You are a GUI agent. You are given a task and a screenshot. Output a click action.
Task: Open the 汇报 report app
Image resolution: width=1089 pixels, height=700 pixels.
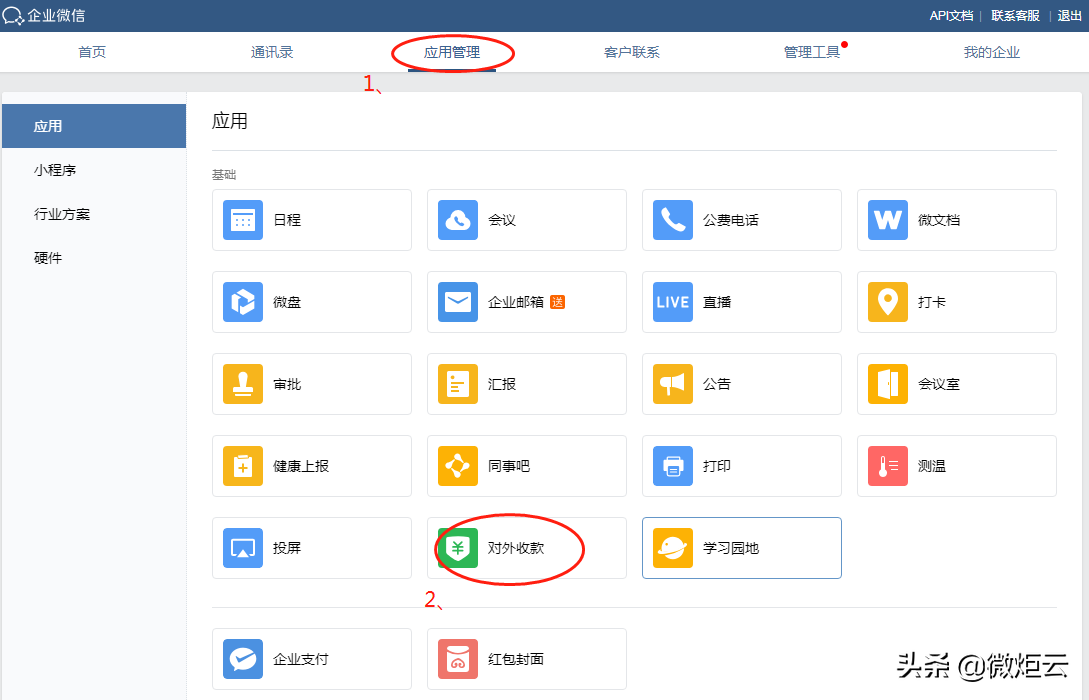(526, 384)
